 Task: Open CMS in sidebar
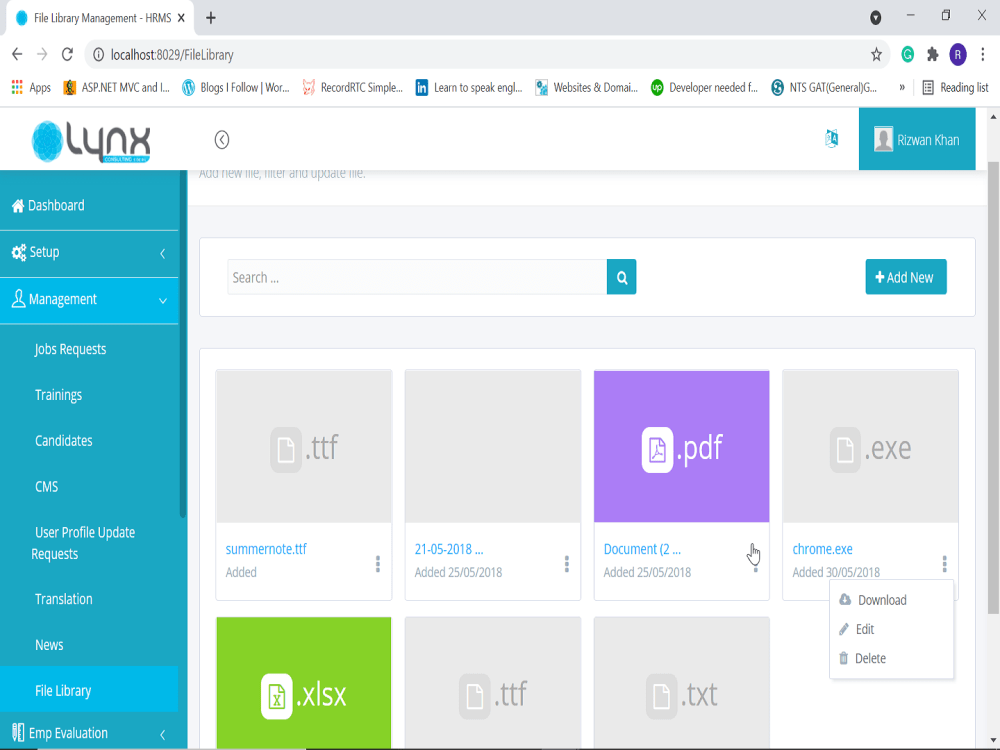click(x=47, y=487)
